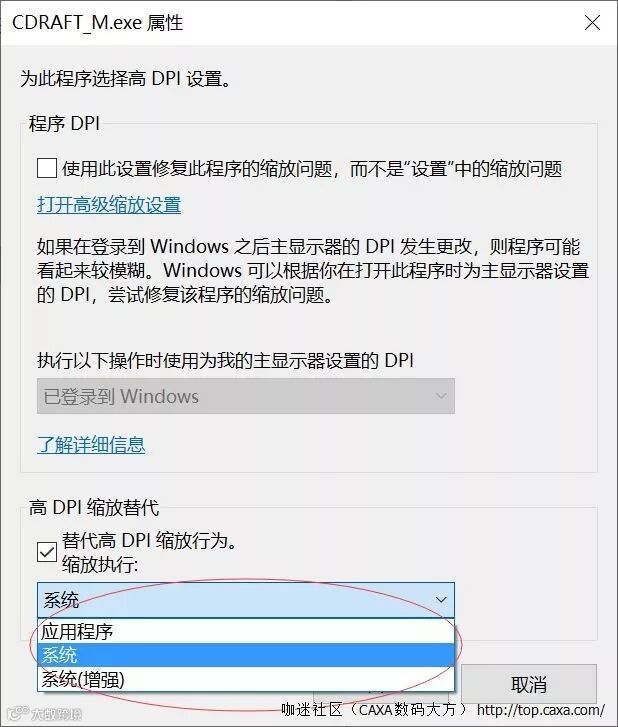Viewport: 618px width, 727px height.
Task: Click the 已登录到 Windows combo box
Action: tap(246, 396)
